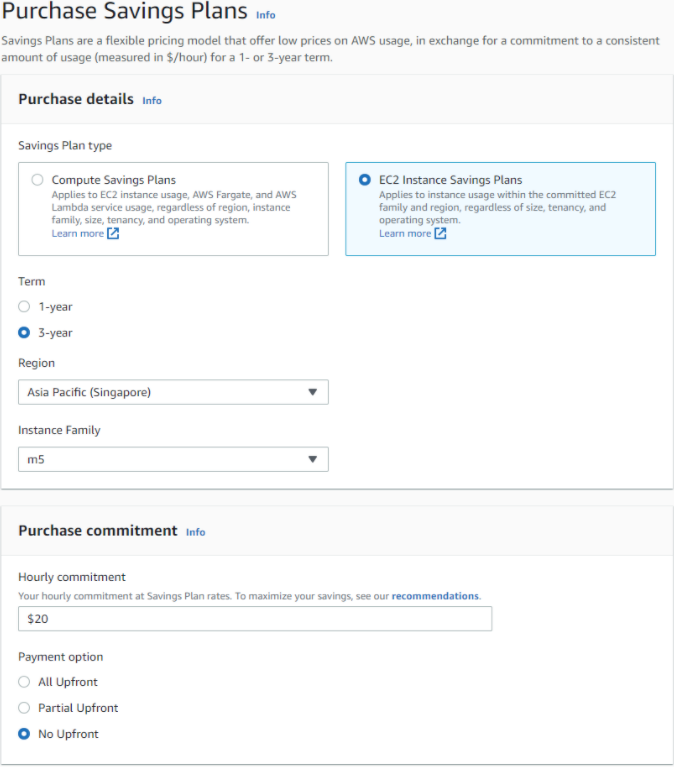Open Info link next to Purchase Savings Plans
This screenshot has height=767, width=674.
tap(266, 15)
